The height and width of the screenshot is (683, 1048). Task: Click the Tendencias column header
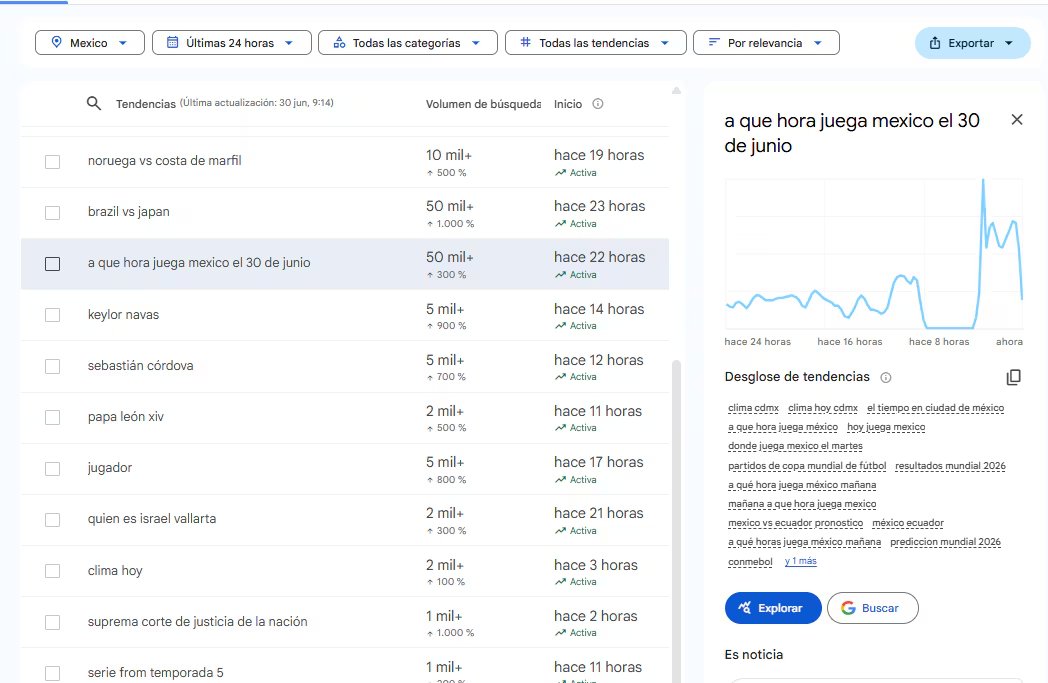tap(146, 104)
